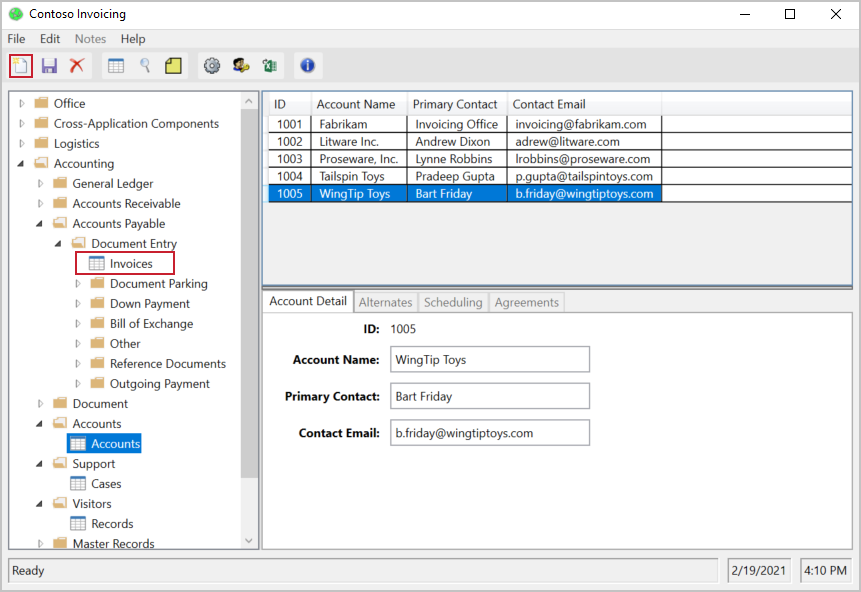Expand the Office folder

(x=22, y=103)
